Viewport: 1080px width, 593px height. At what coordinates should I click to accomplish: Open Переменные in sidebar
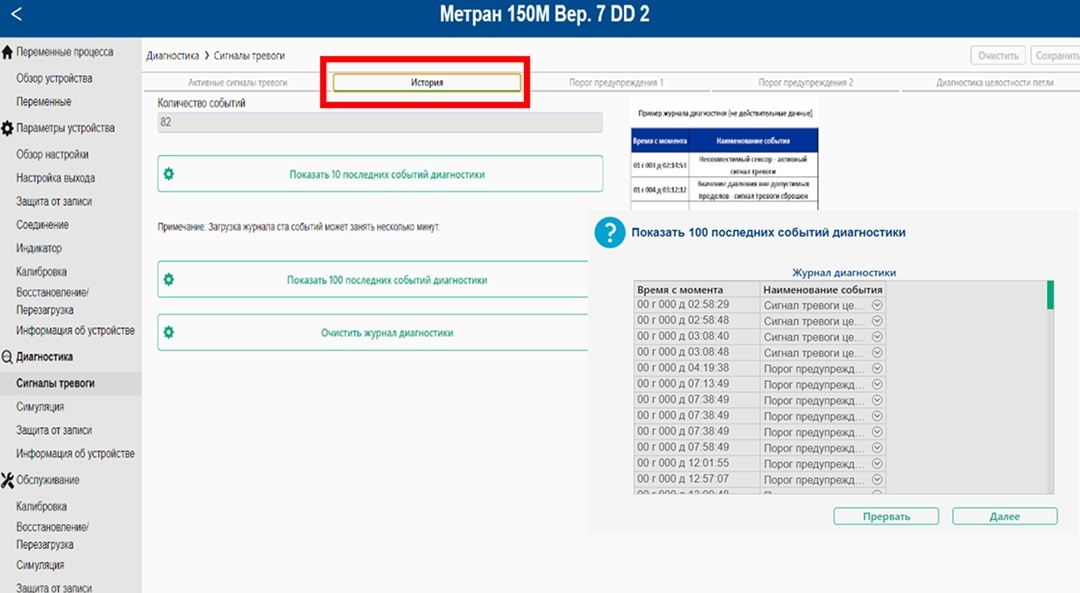[x=43, y=102]
